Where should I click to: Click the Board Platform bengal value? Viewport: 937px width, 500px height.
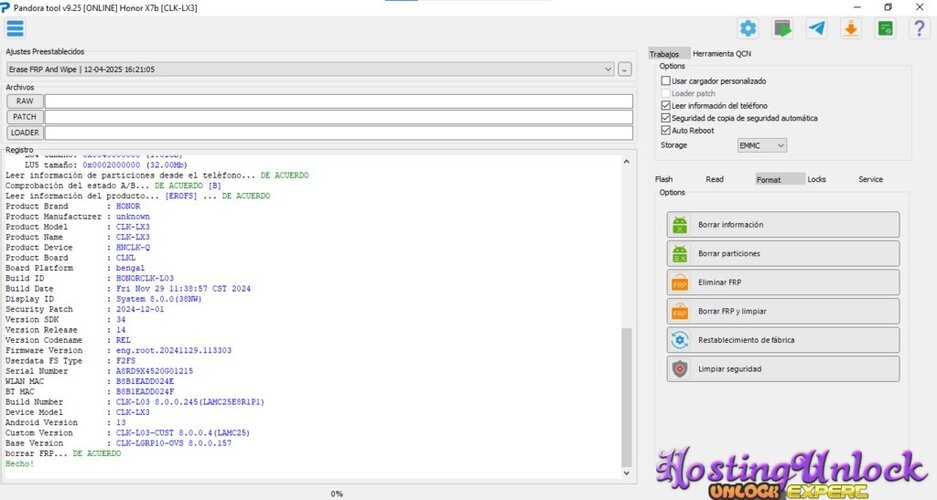[130, 268]
